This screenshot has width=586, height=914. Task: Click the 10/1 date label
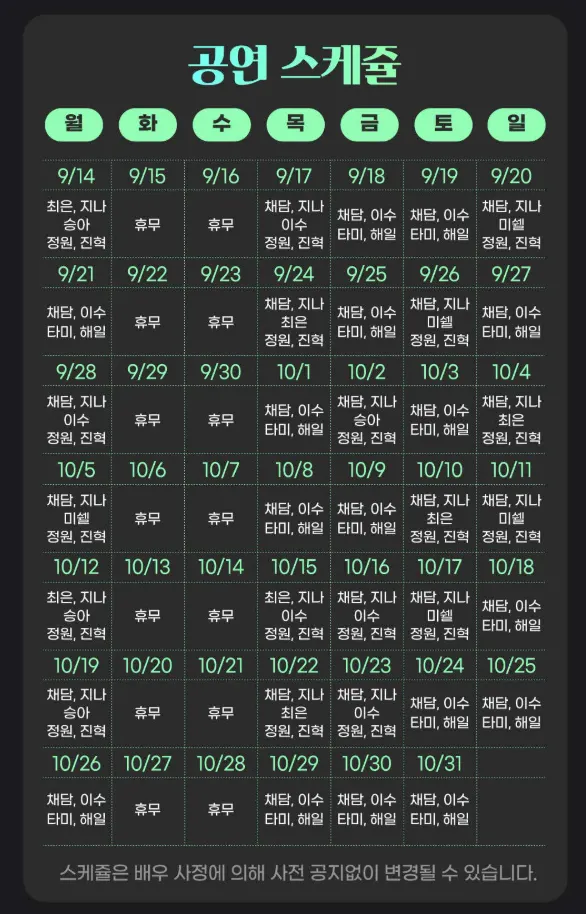click(x=294, y=371)
